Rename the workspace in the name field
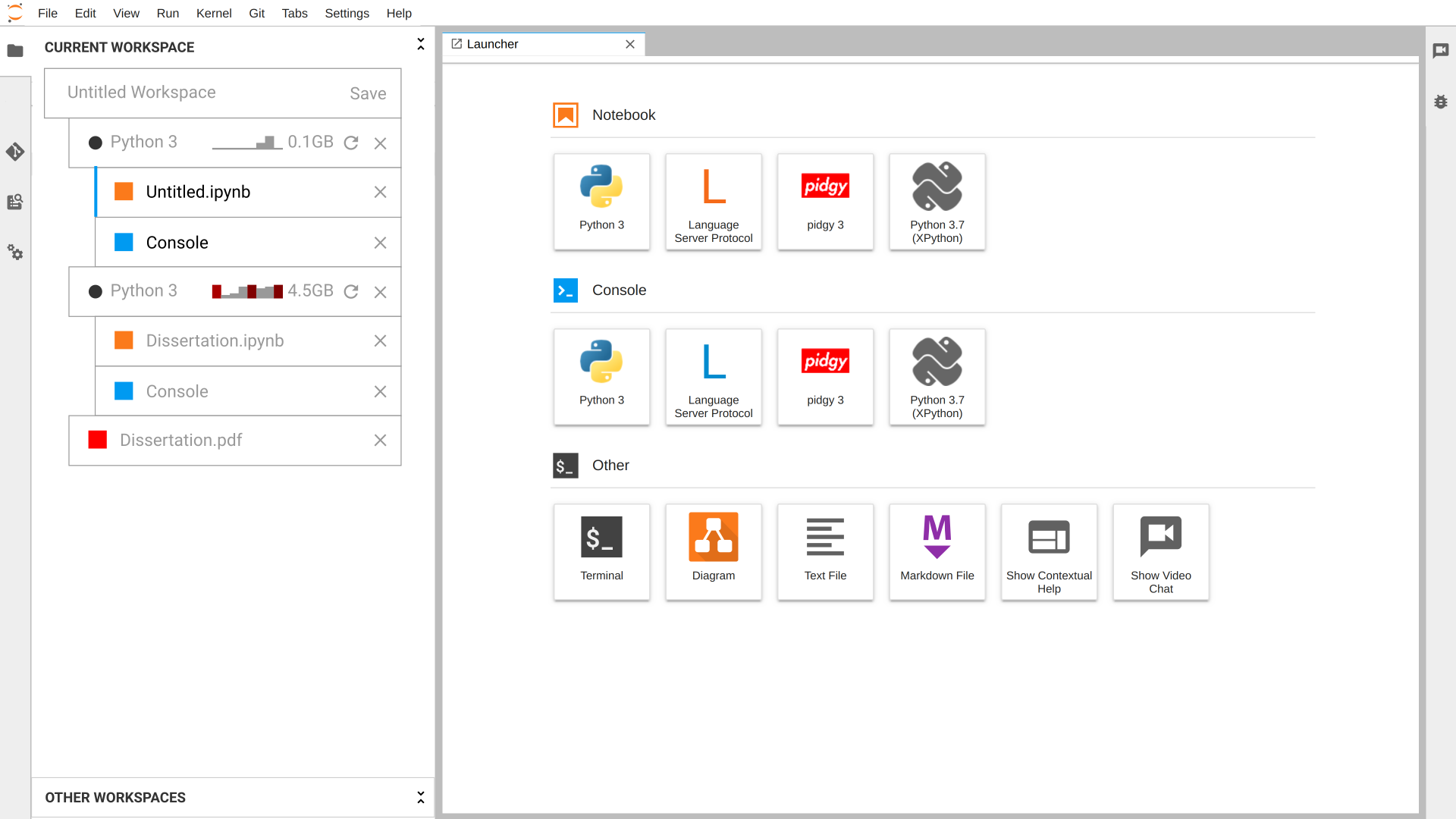 pos(142,93)
